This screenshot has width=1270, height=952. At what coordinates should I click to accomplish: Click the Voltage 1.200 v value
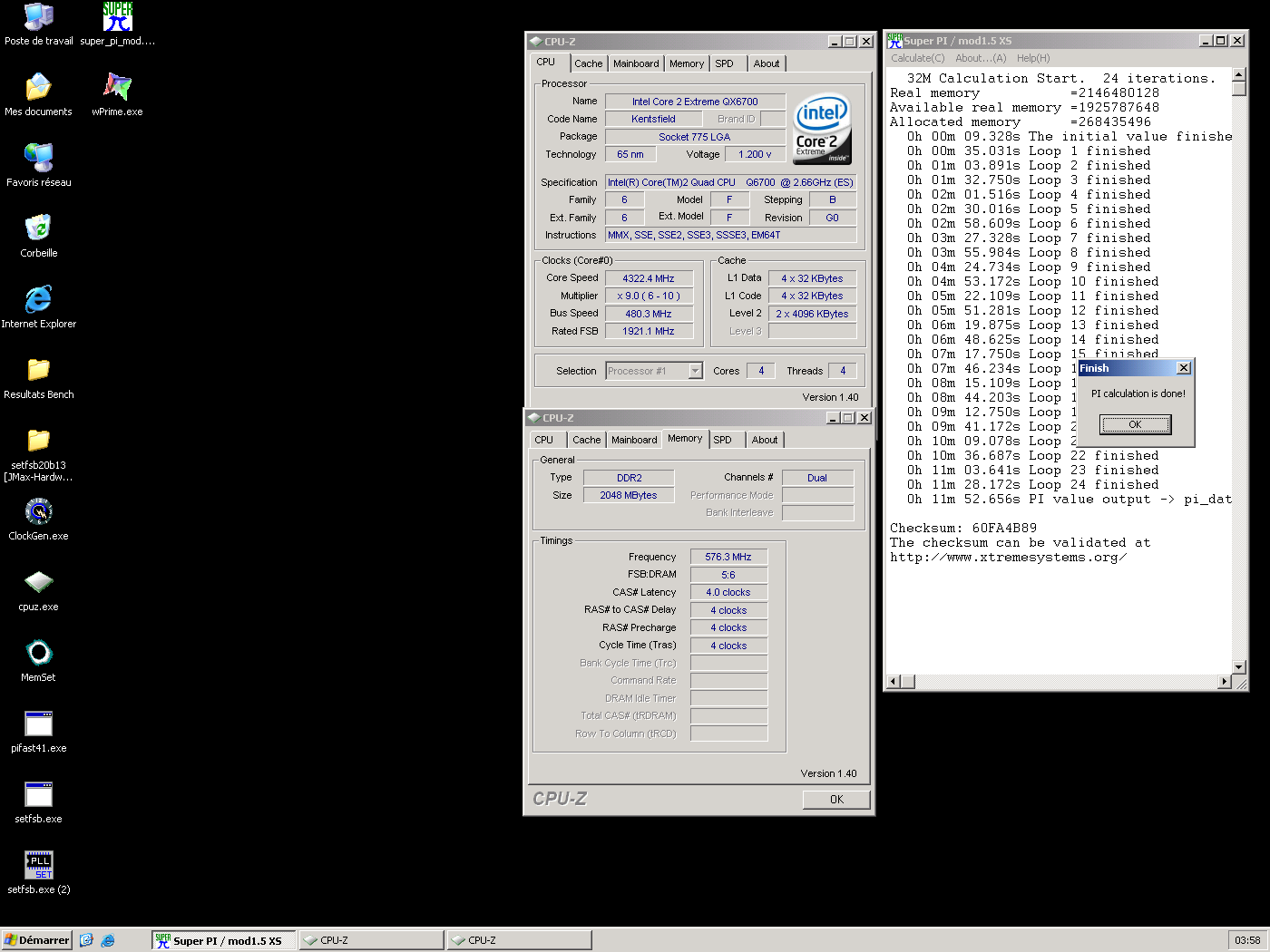click(x=755, y=154)
